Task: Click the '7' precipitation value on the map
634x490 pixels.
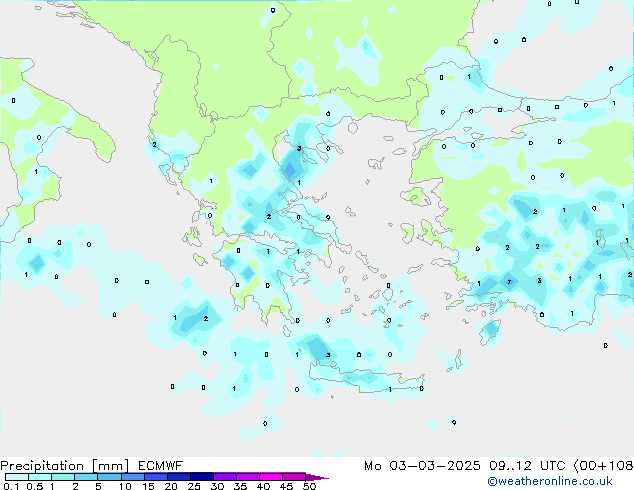Action: pos(509,282)
